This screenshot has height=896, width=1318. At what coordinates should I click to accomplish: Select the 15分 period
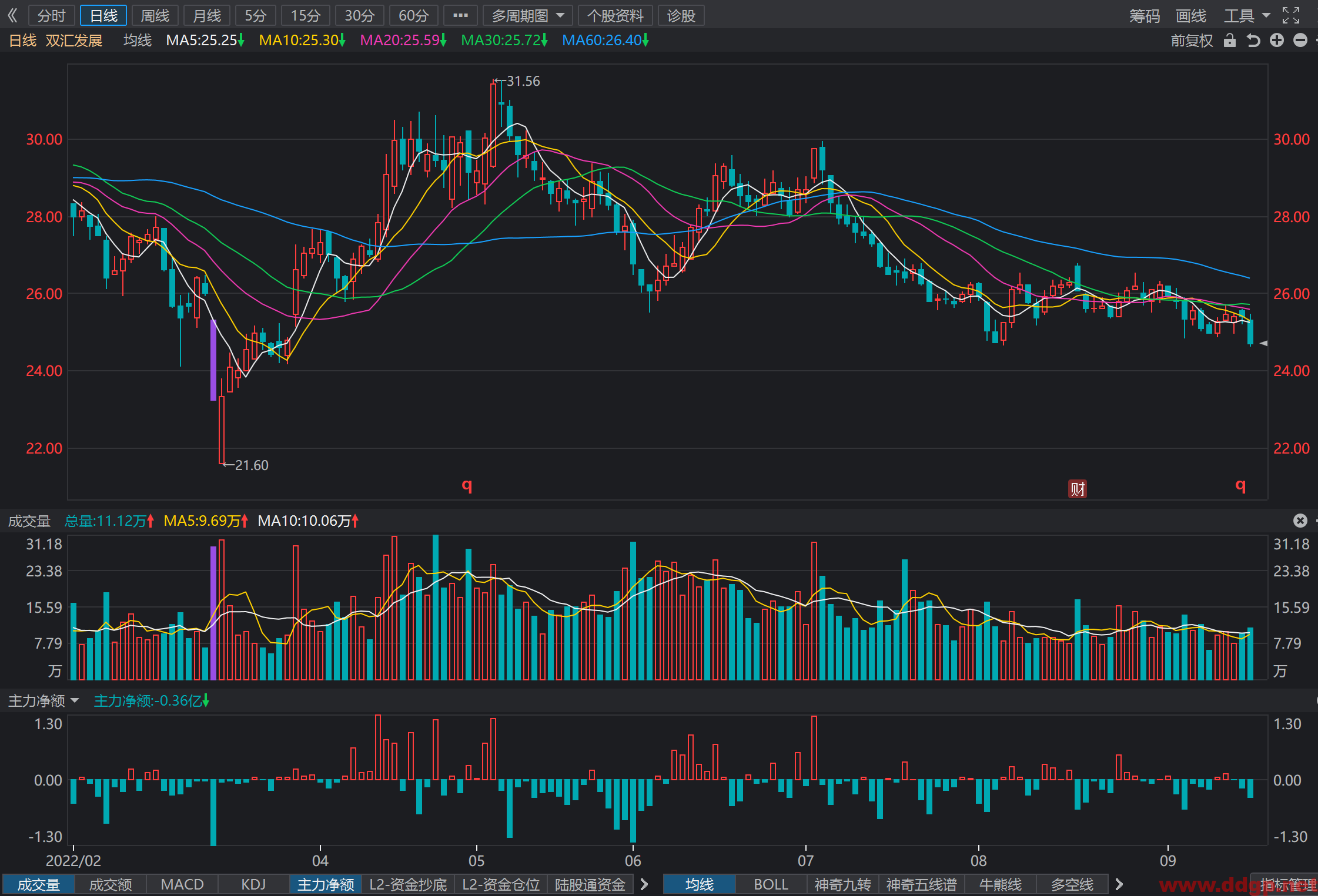(x=306, y=15)
